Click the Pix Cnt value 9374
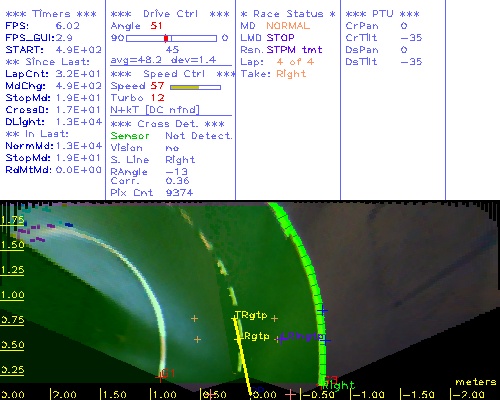 pos(179,193)
